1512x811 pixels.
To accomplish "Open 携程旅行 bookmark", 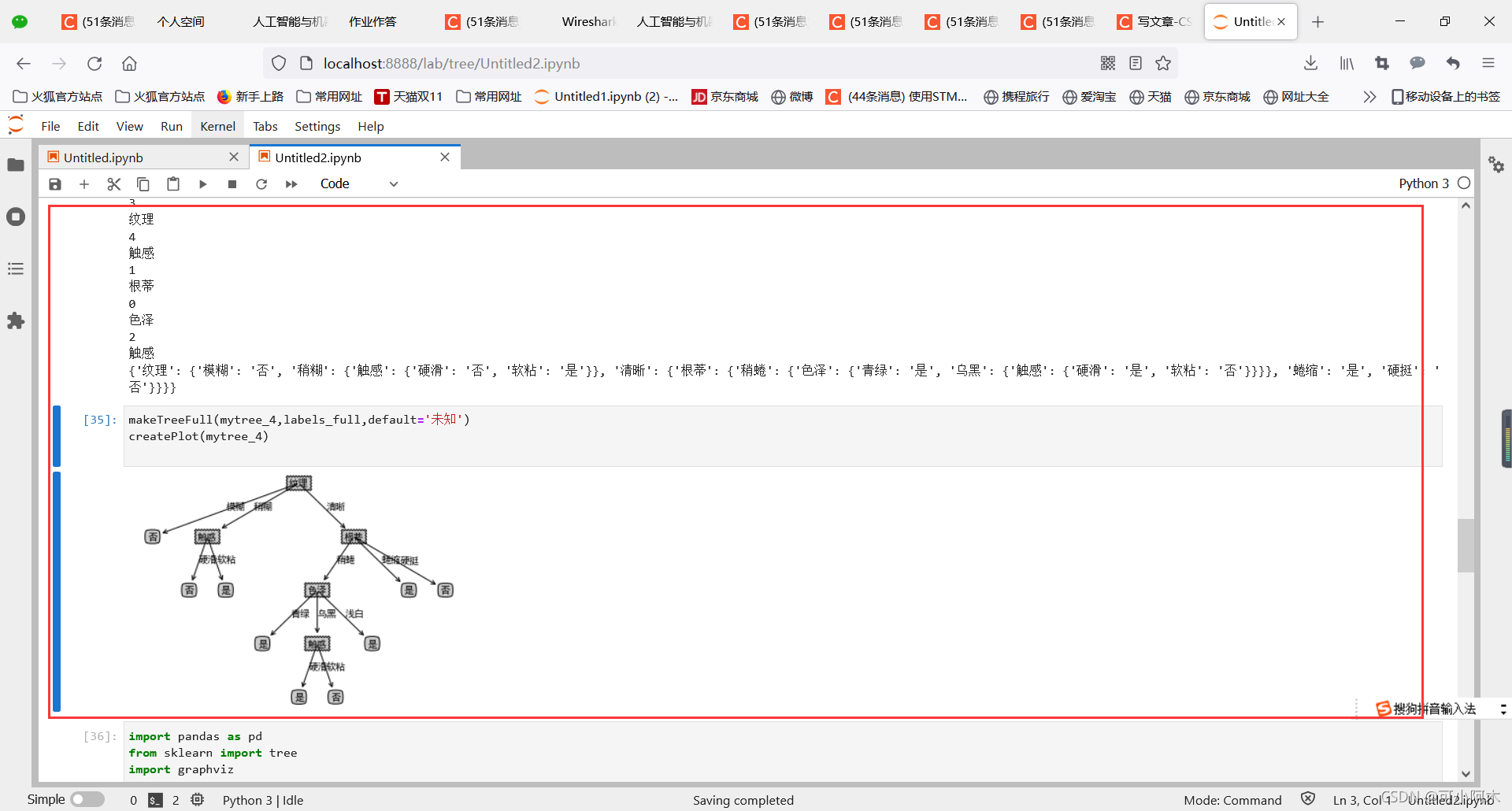I will tap(1017, 97).
